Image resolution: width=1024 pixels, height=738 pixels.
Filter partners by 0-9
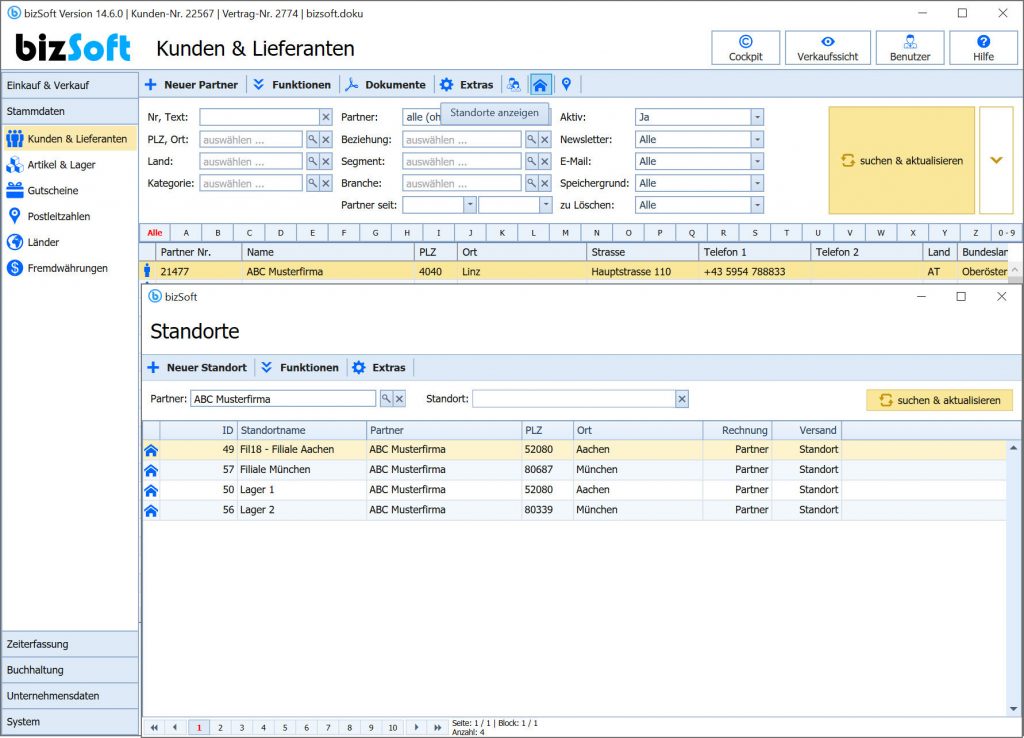tap(1006, 233)
